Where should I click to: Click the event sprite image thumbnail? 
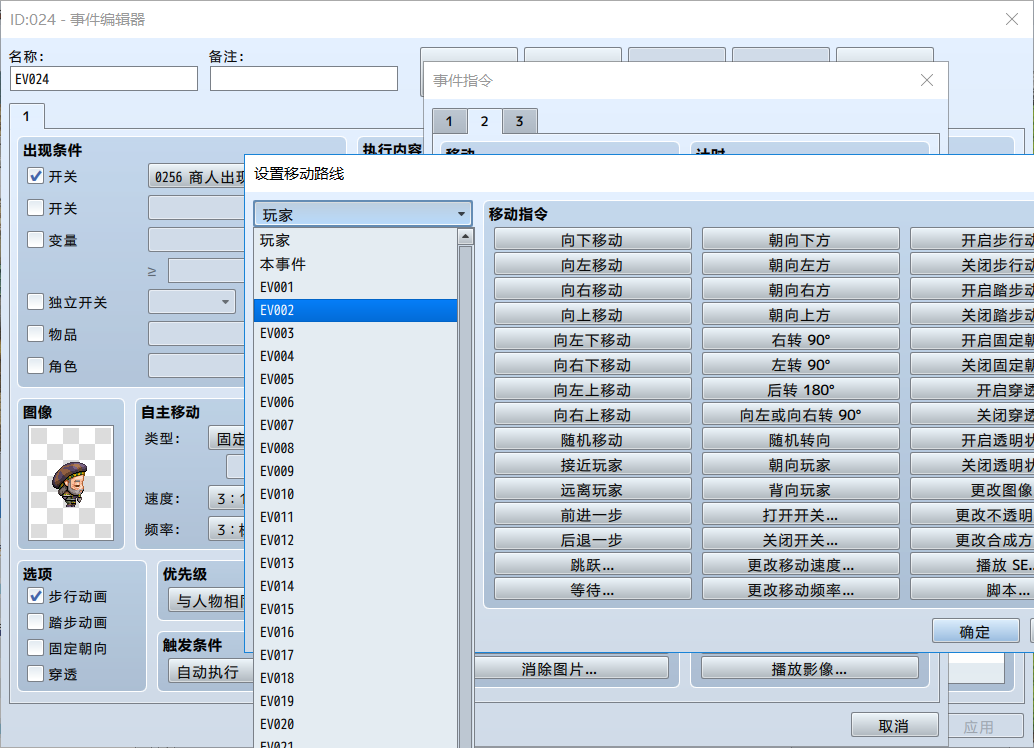pos(71,483)
